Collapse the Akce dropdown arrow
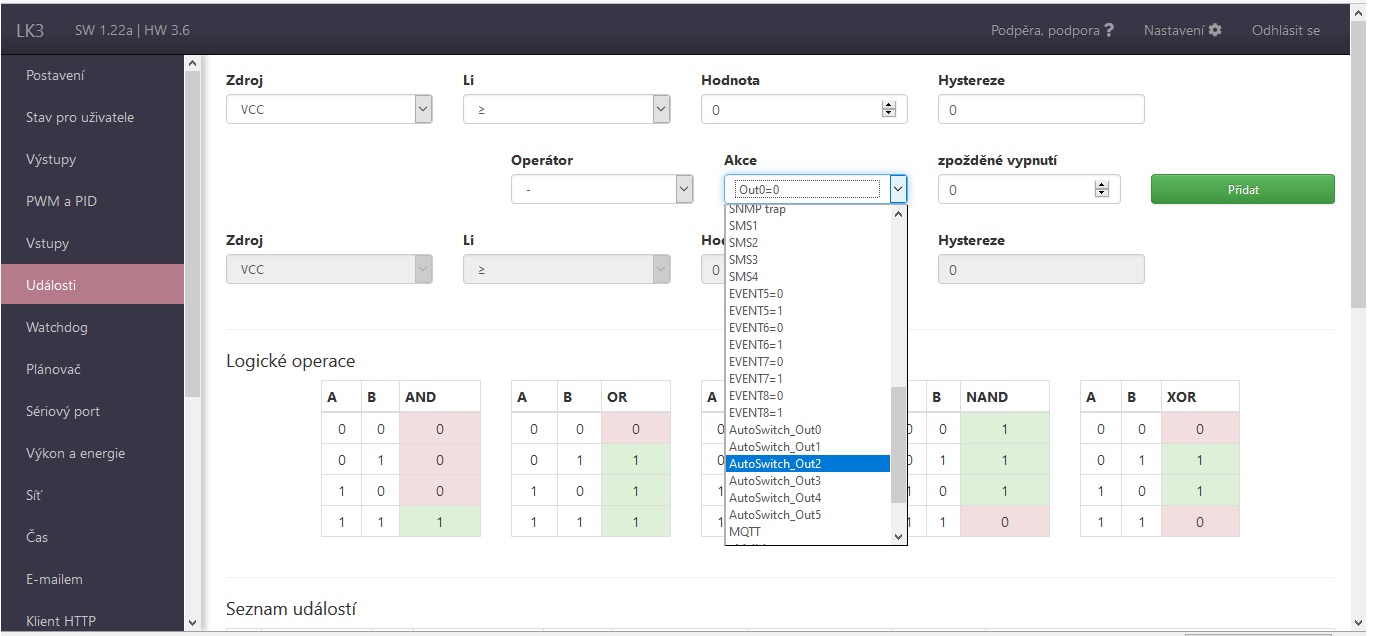Image resolution: width=1374 pixels, height=636 pixels. (x=897, y=189)
